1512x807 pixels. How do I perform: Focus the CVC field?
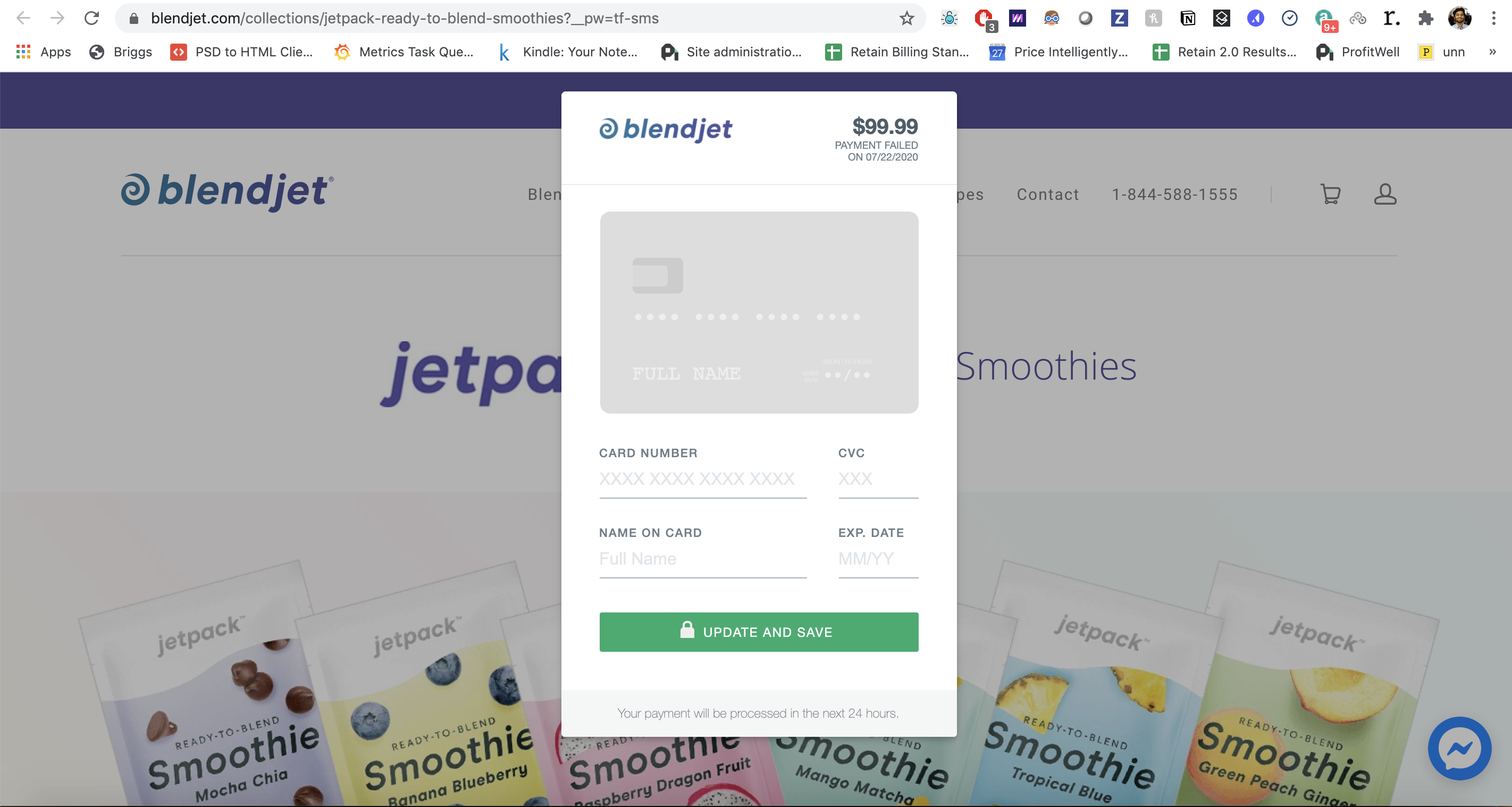[878, 480]
